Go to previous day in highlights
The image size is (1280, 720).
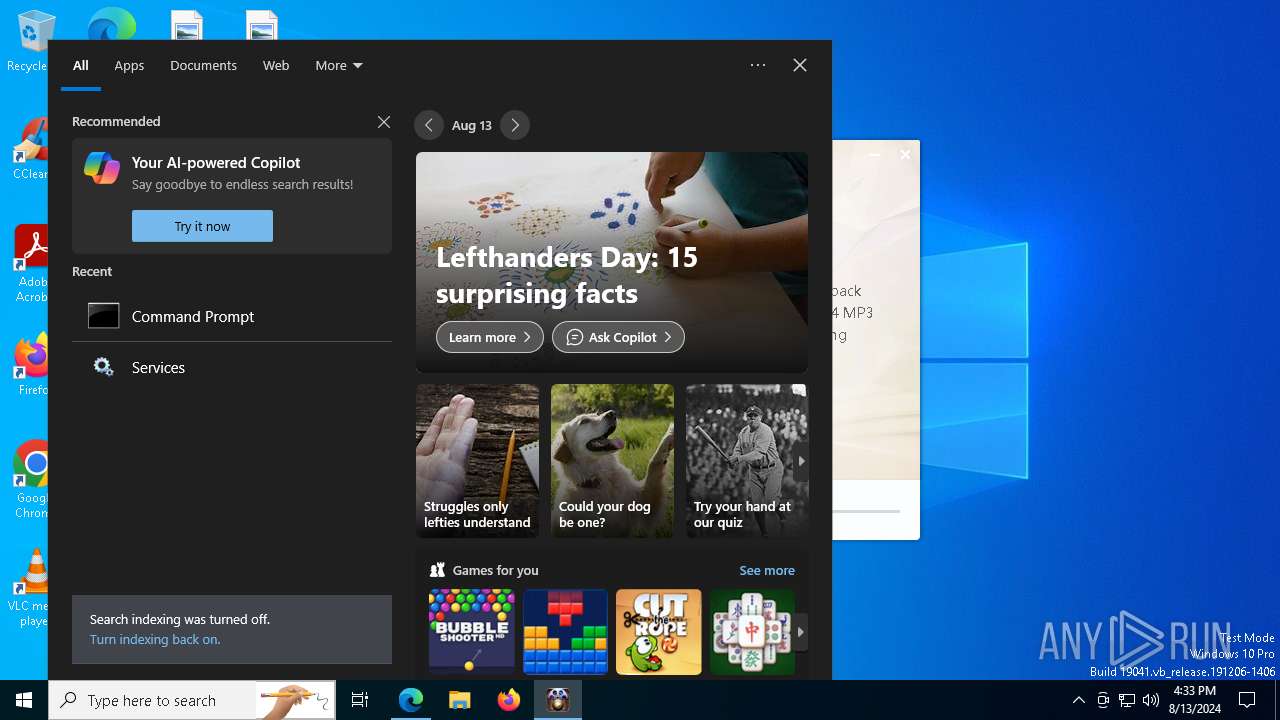429,125
